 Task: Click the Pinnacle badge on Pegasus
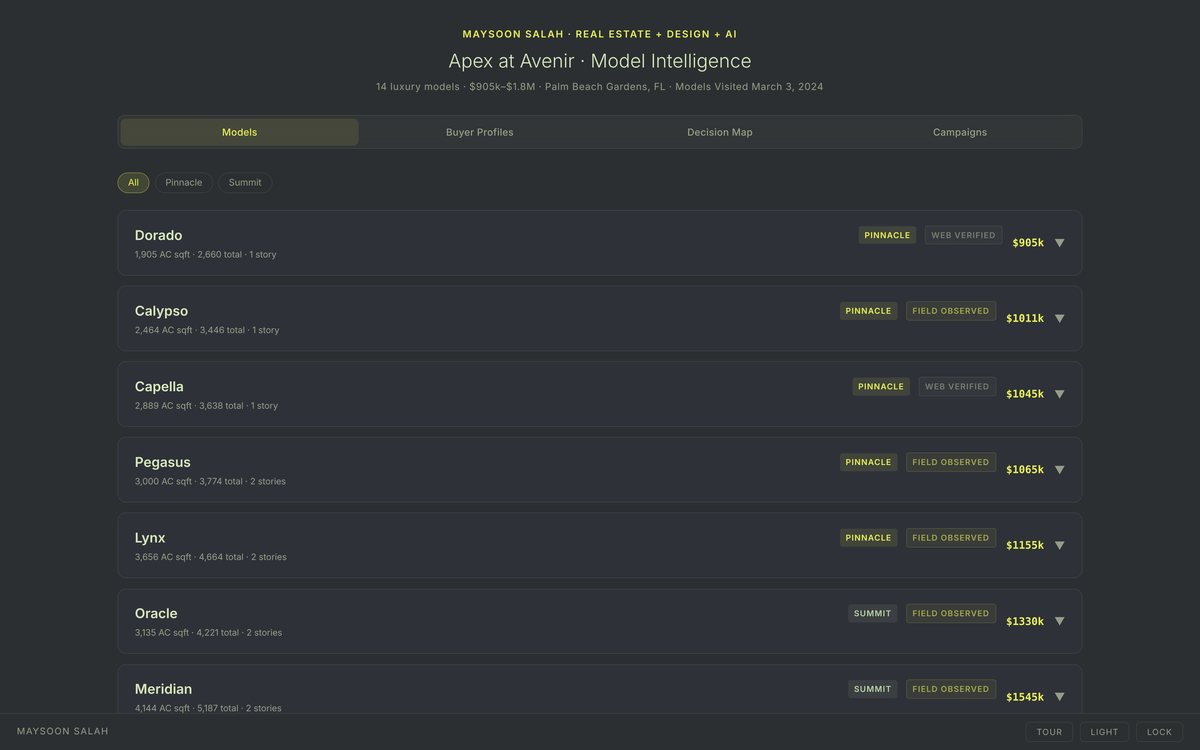click(x=868, y=462)
